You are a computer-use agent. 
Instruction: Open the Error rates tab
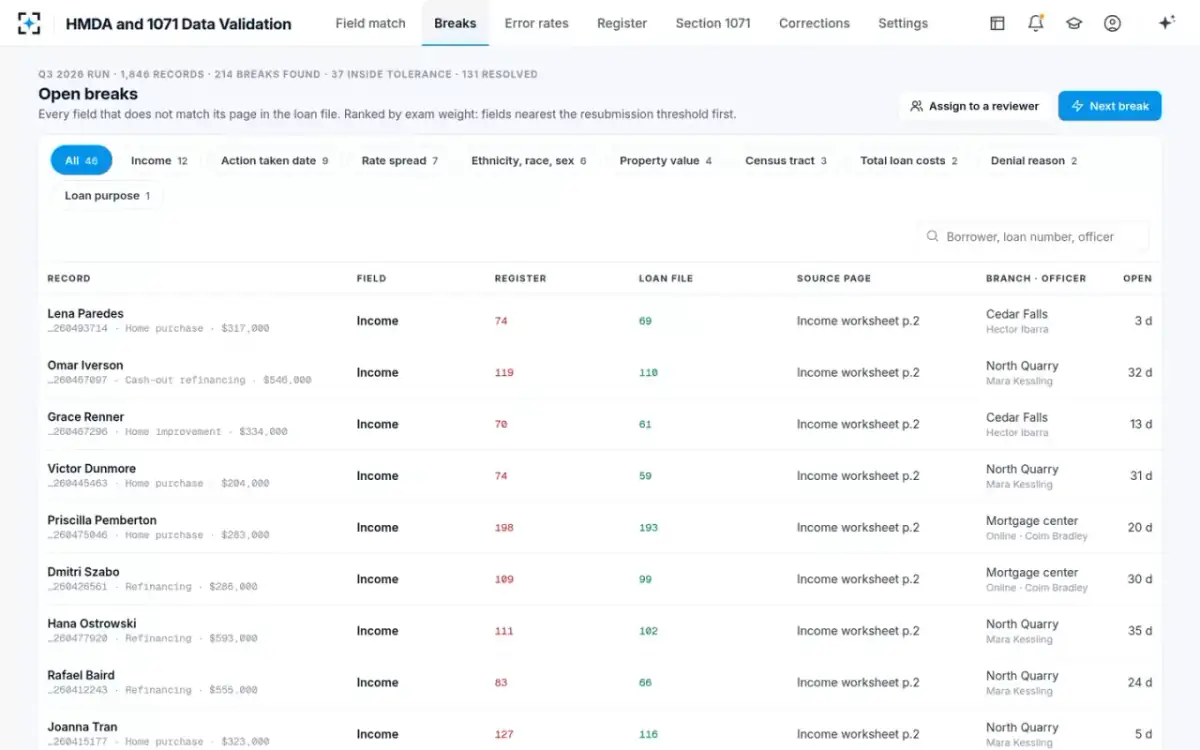coord(536,23)
